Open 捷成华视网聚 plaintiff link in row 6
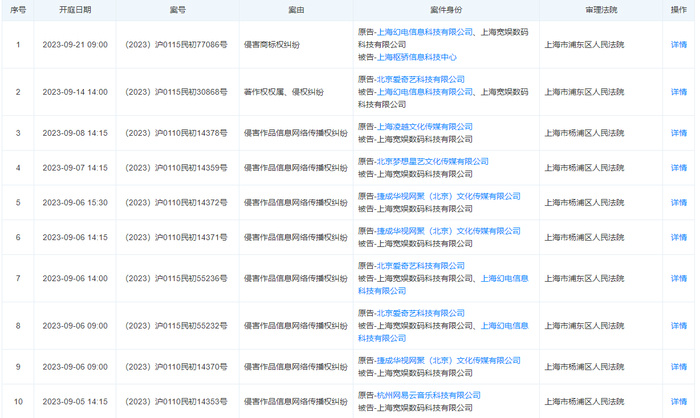This screenshot has height=418, width=700. pos(449,231)
